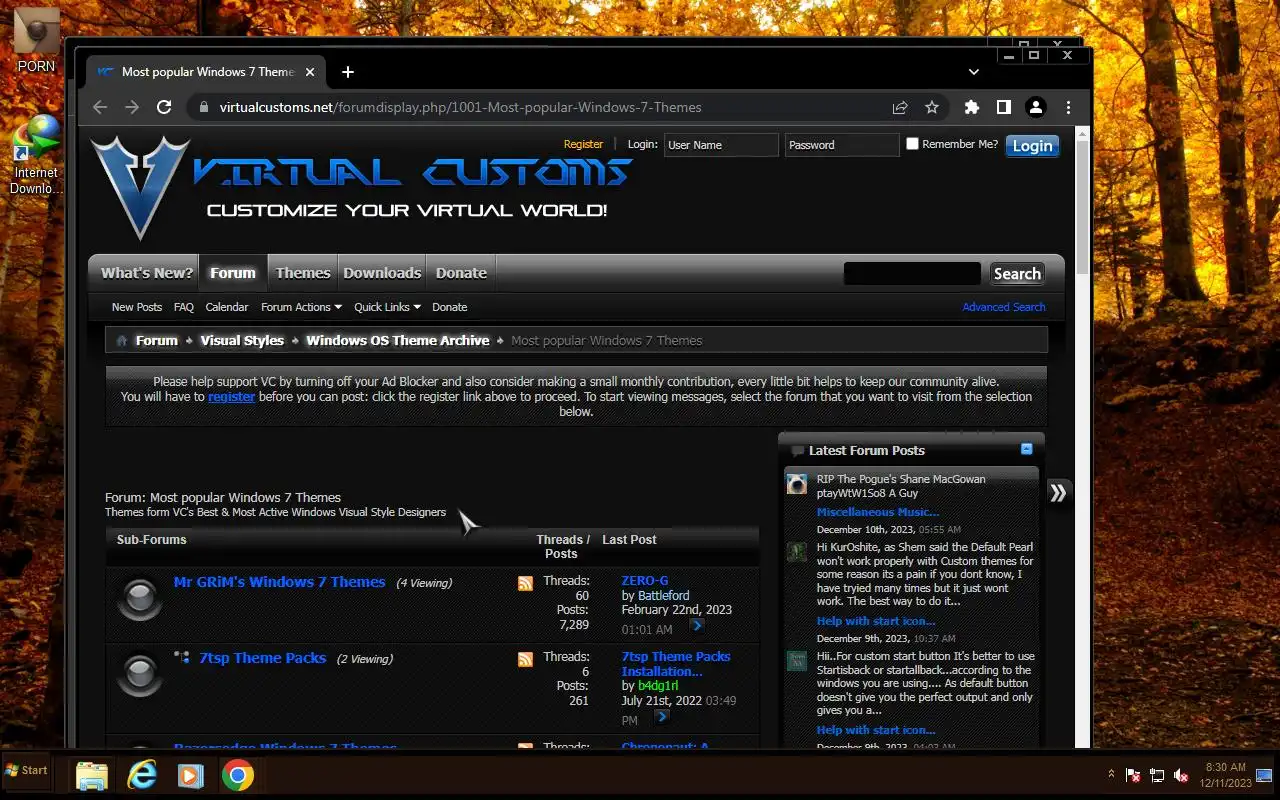This screenshot has height=800, width=1280.
Task: Click in the Password field
Action: (842, 145)
